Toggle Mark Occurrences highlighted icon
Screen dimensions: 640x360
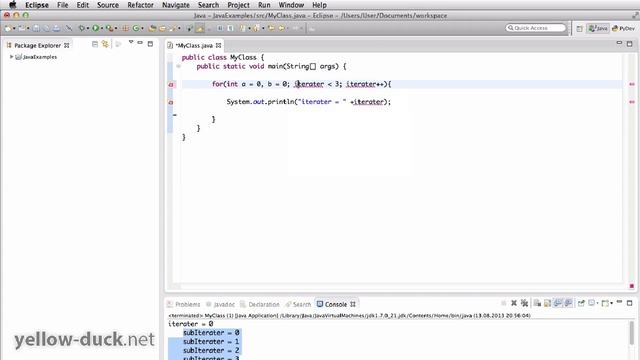[200, 29]
